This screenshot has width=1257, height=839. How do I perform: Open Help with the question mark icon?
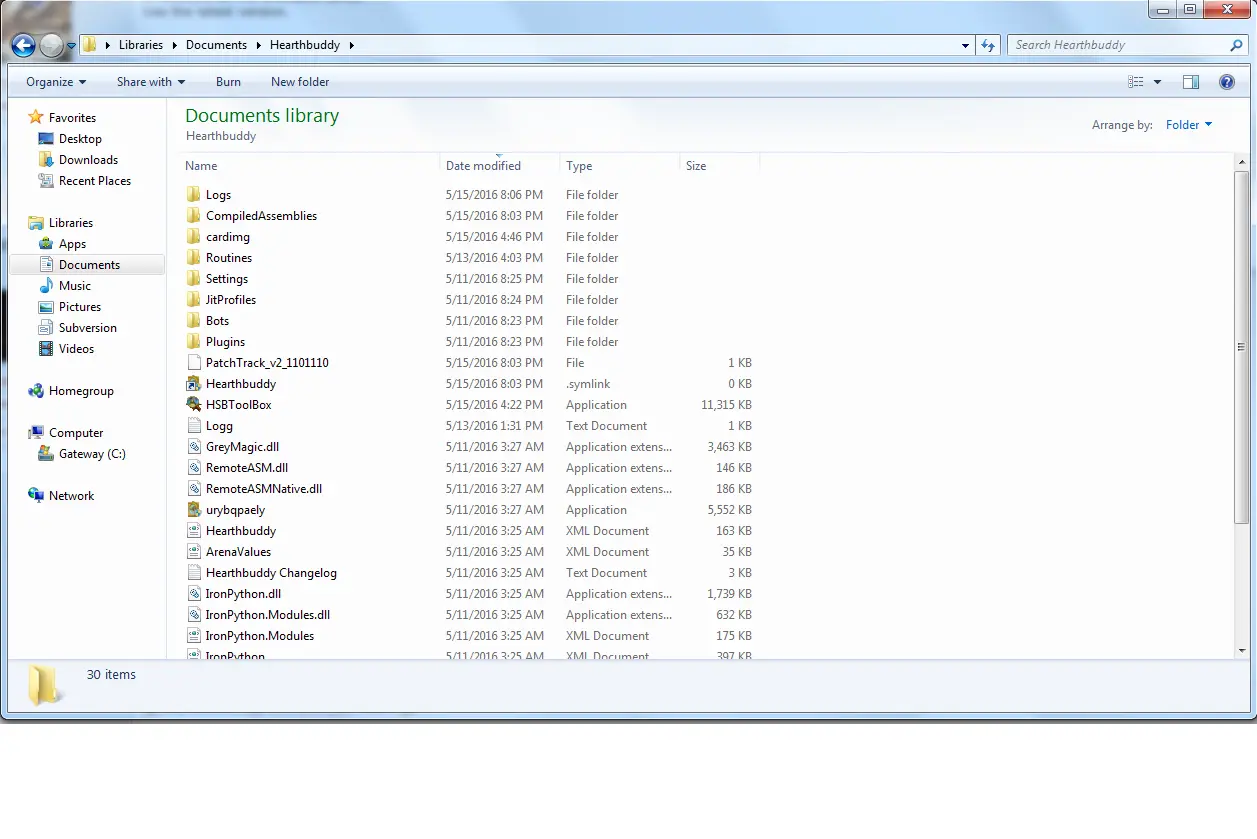point(1226,82)
